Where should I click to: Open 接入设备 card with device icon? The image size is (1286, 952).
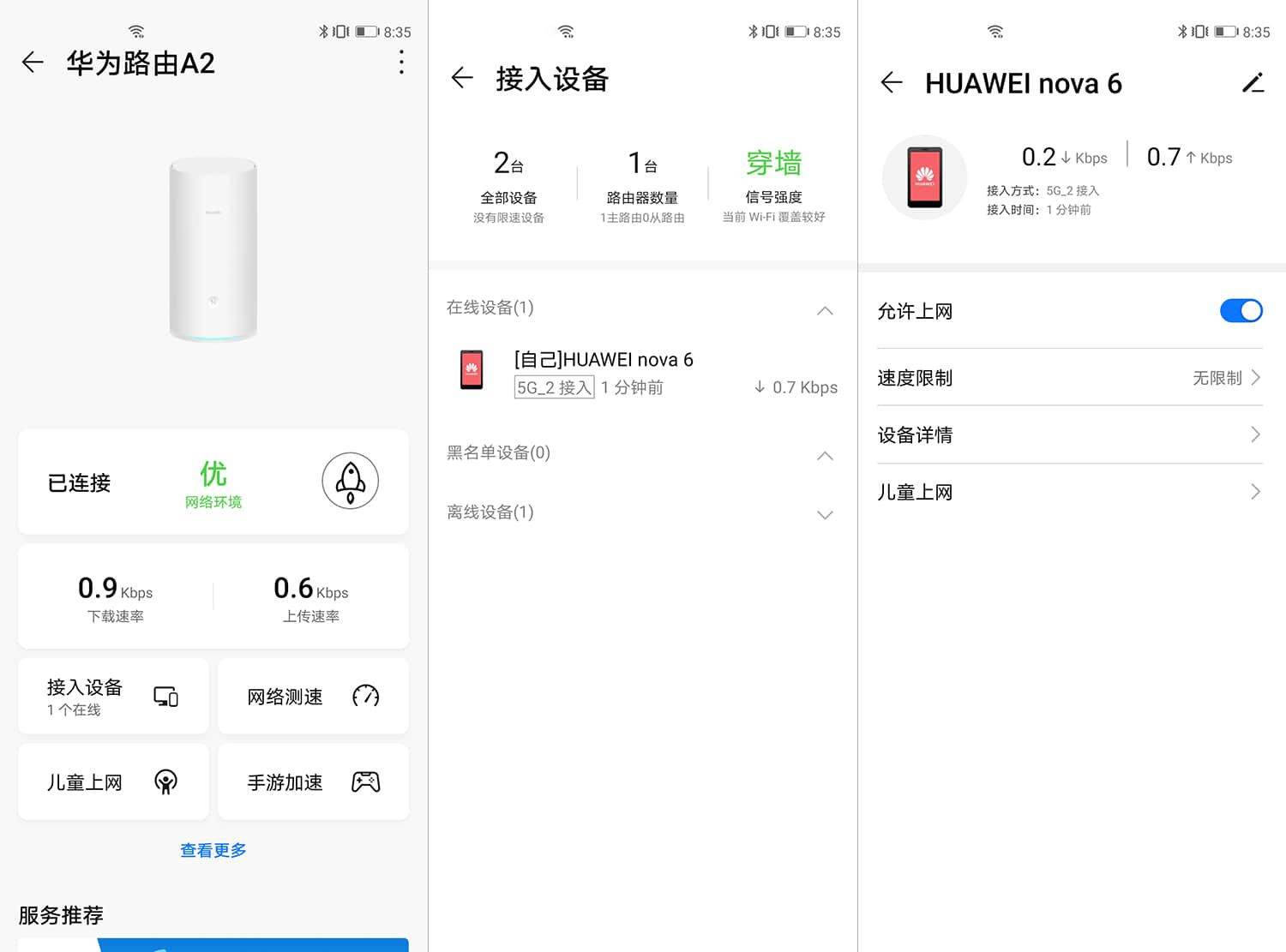click(113, 697)
